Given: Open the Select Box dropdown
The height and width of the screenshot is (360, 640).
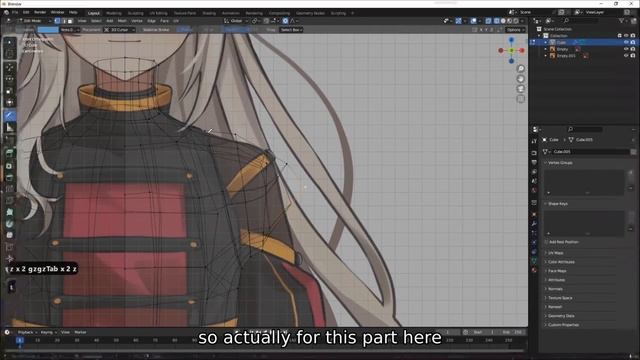Looking at the screenshot, I should tap(291, 30).
